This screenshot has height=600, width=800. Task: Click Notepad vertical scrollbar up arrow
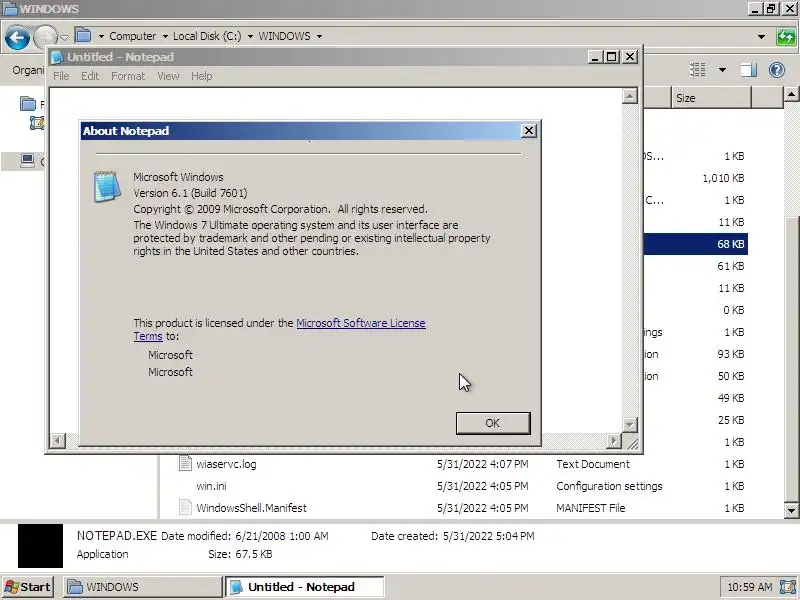click(x=630, y=96)
